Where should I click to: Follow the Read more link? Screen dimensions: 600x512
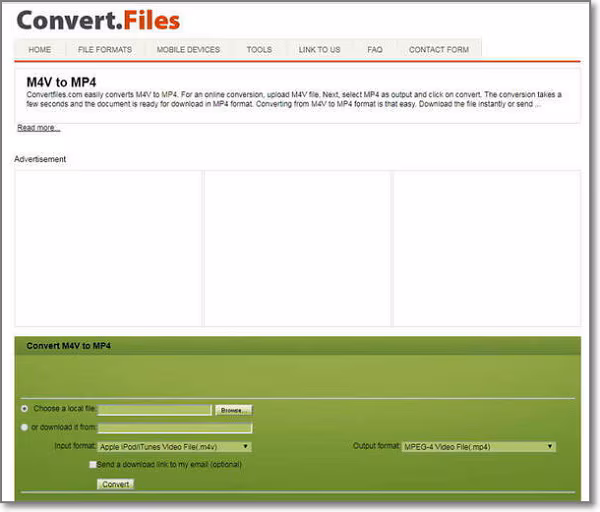tap(39, 128)
